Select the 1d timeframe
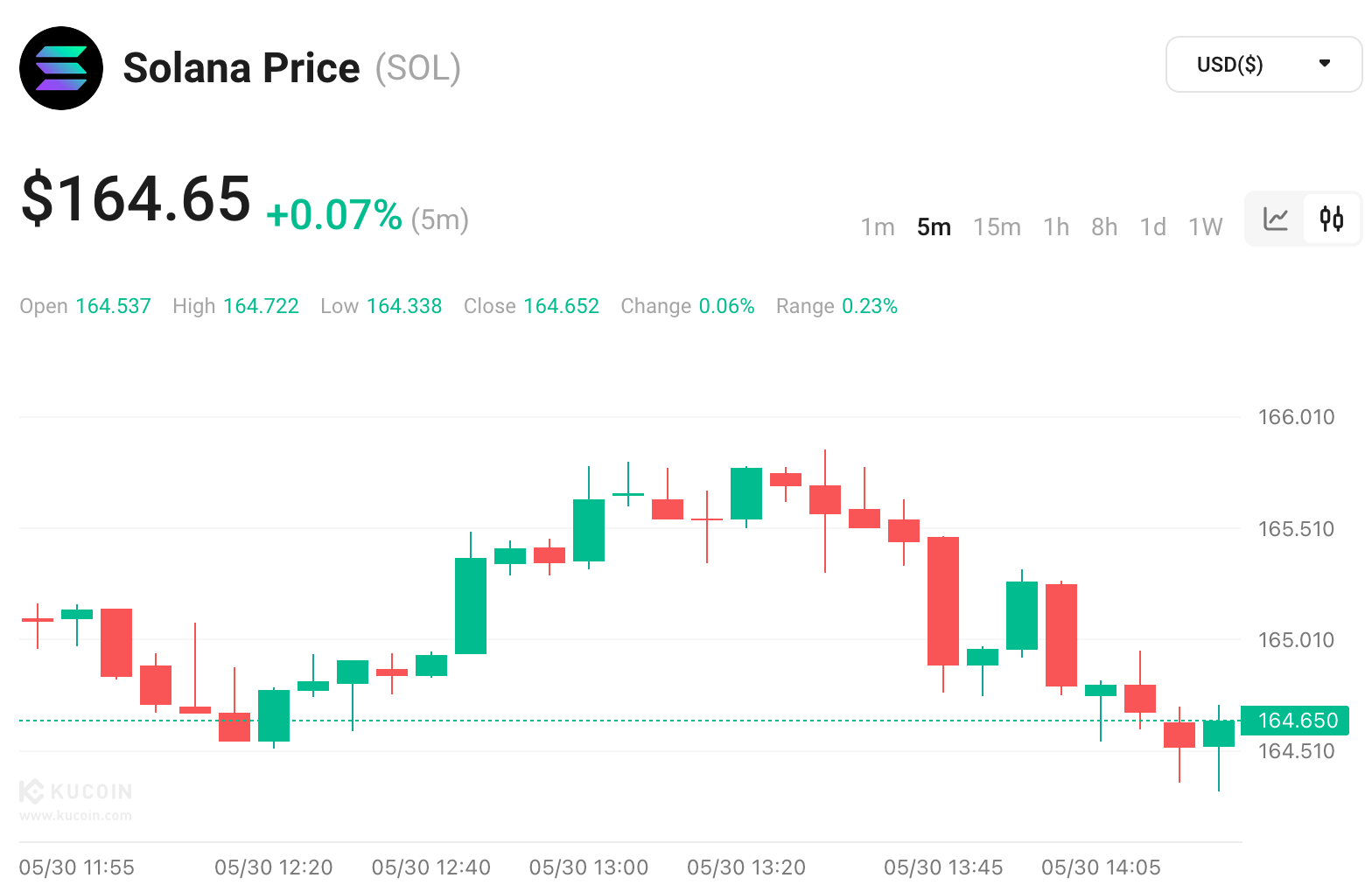1372x892 pixels. coord(1152,227)
